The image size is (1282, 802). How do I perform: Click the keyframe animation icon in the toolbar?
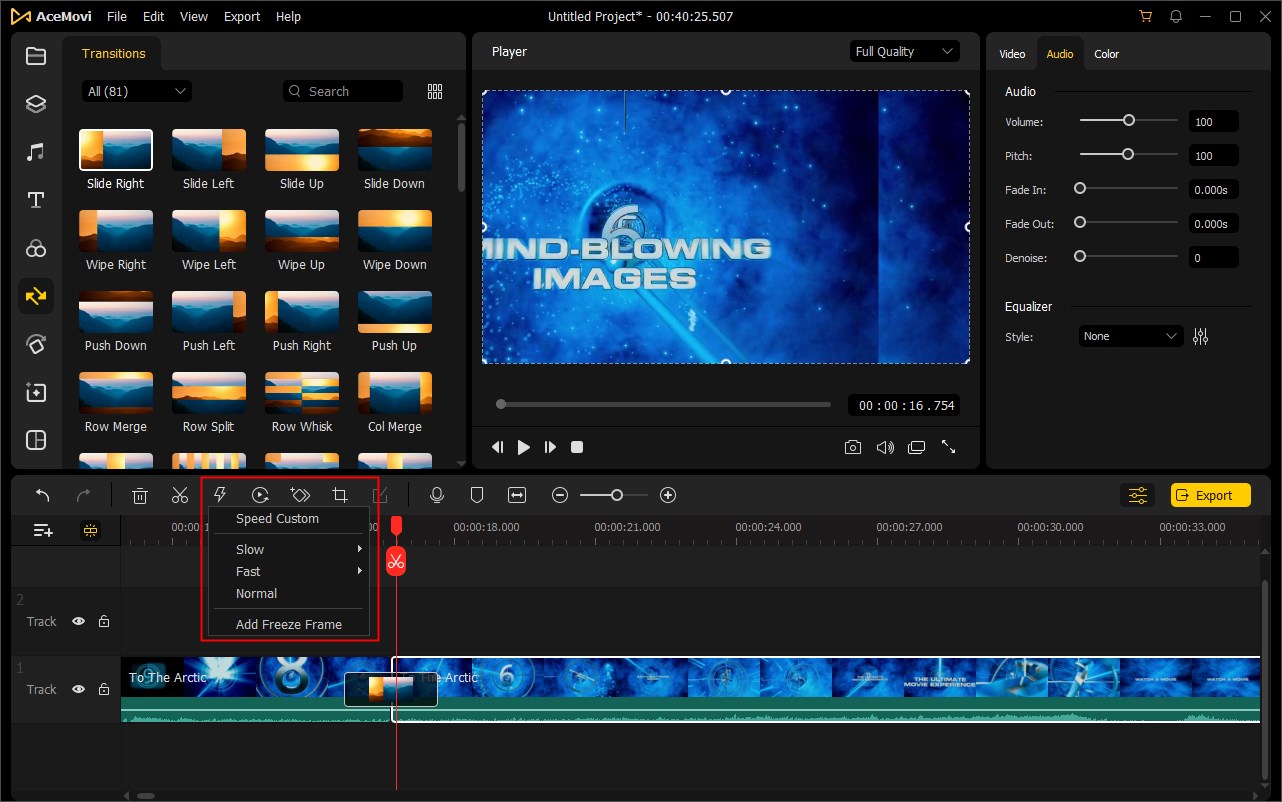click(299, 494)
